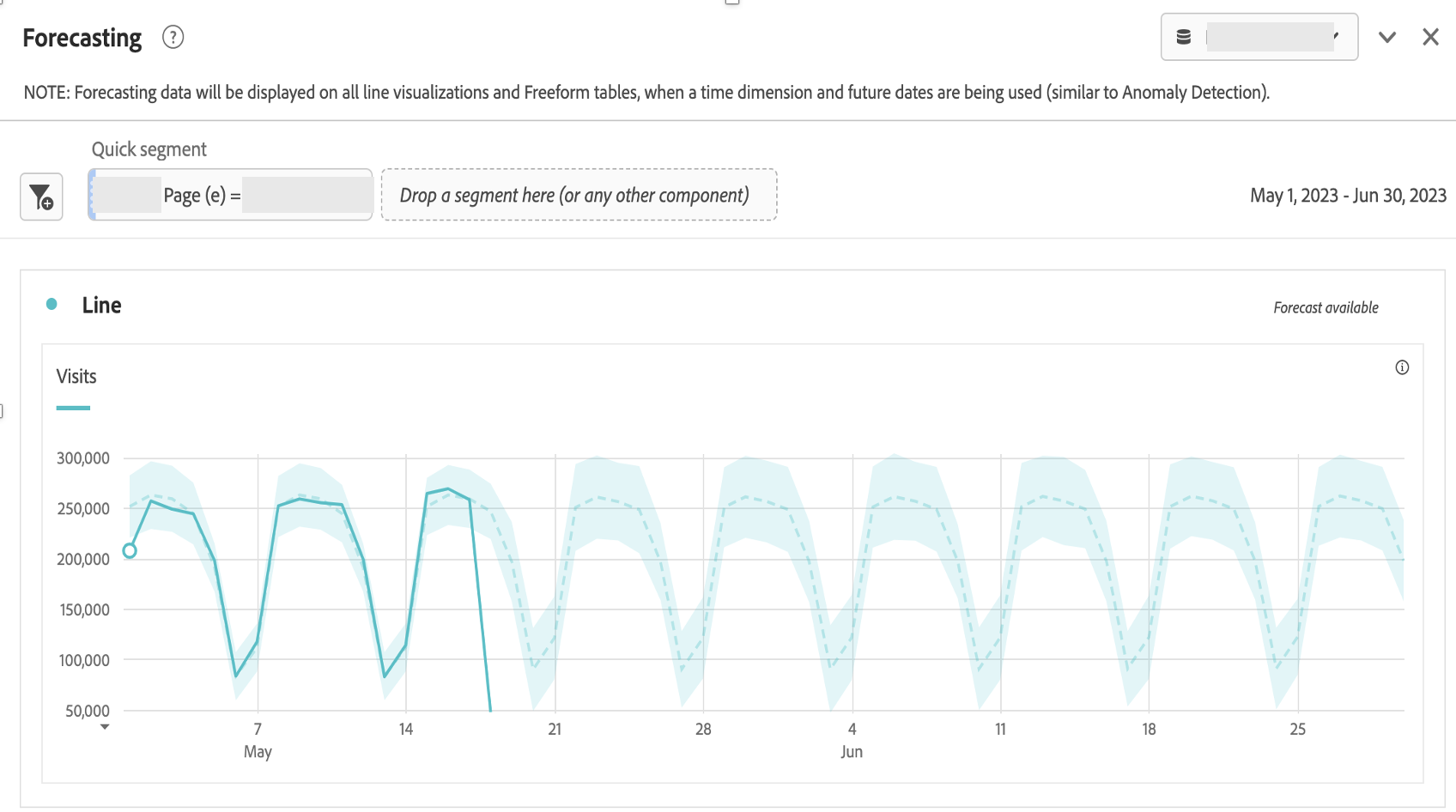This screenshot has width=1456, height=812.
Task: Toggle the Forecast available indicator
Action: [1325, 307]
